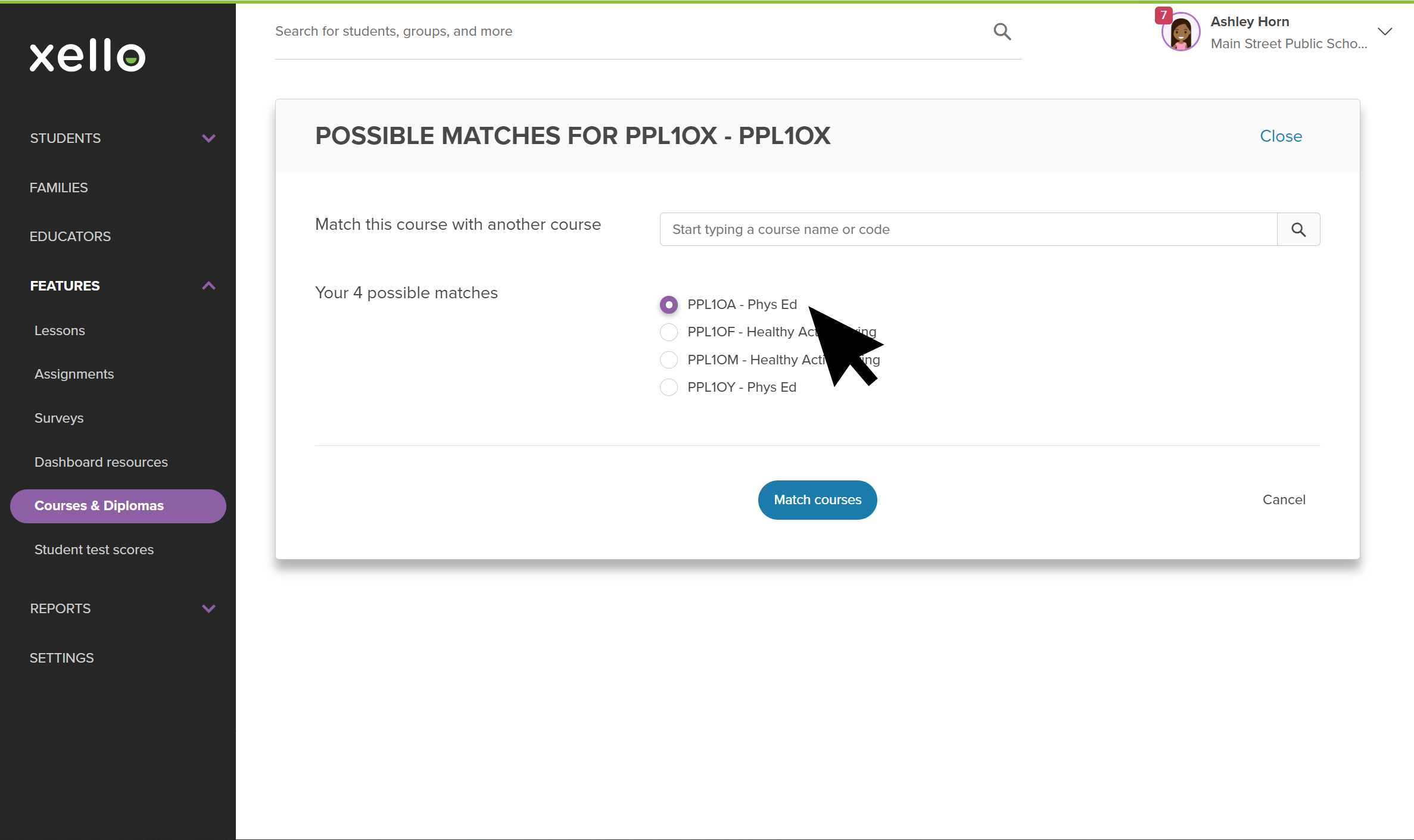
Task: Select the PPL1OA - Phys Ed option
Action: point(669,304)
